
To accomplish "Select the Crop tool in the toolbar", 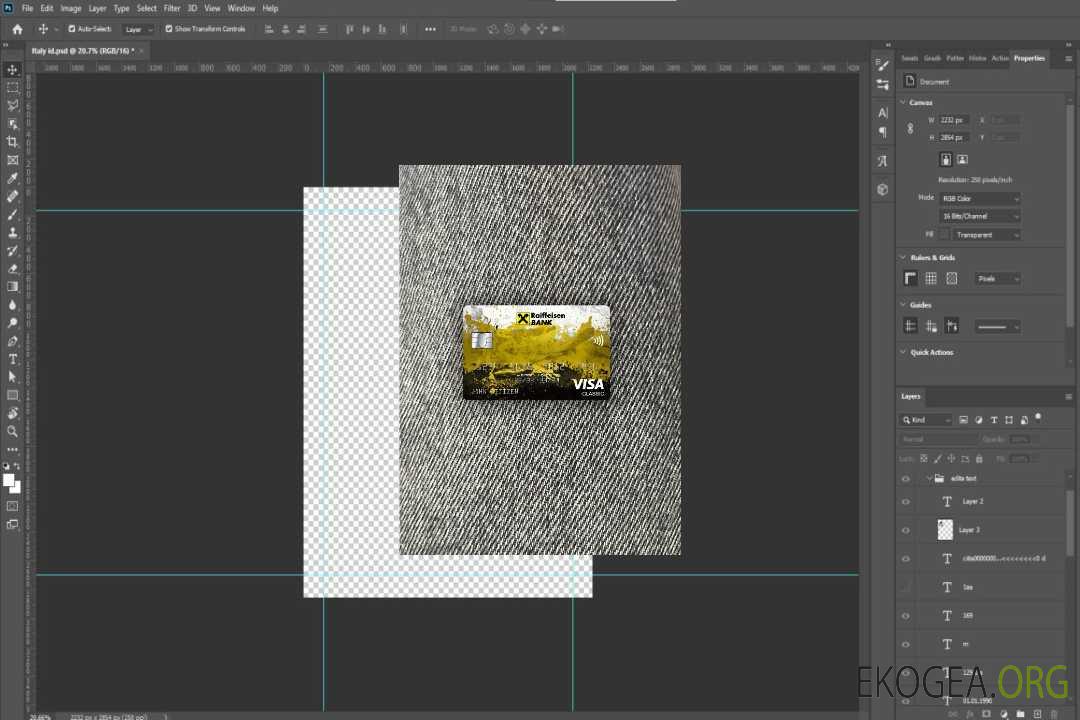I will [13, 142].
